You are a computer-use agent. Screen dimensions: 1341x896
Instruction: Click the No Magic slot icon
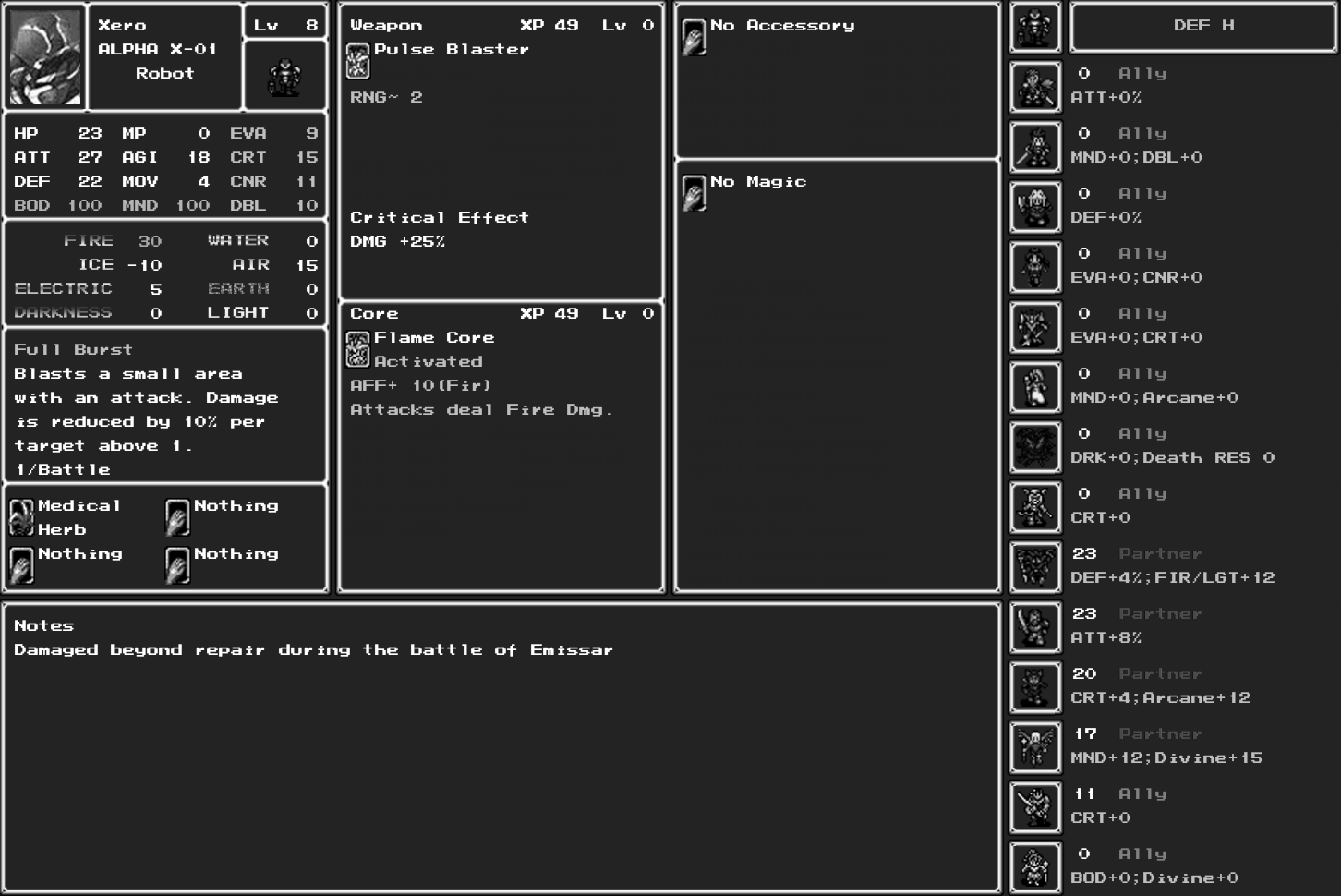pos(694,193)
